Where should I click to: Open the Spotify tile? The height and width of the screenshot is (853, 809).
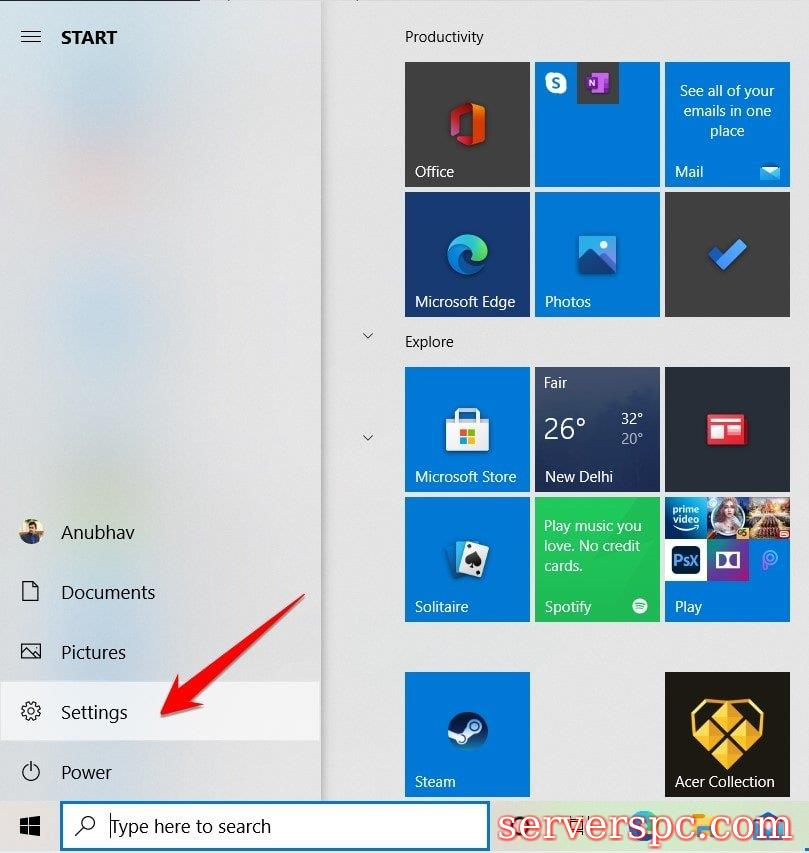[x=597, y=559]
